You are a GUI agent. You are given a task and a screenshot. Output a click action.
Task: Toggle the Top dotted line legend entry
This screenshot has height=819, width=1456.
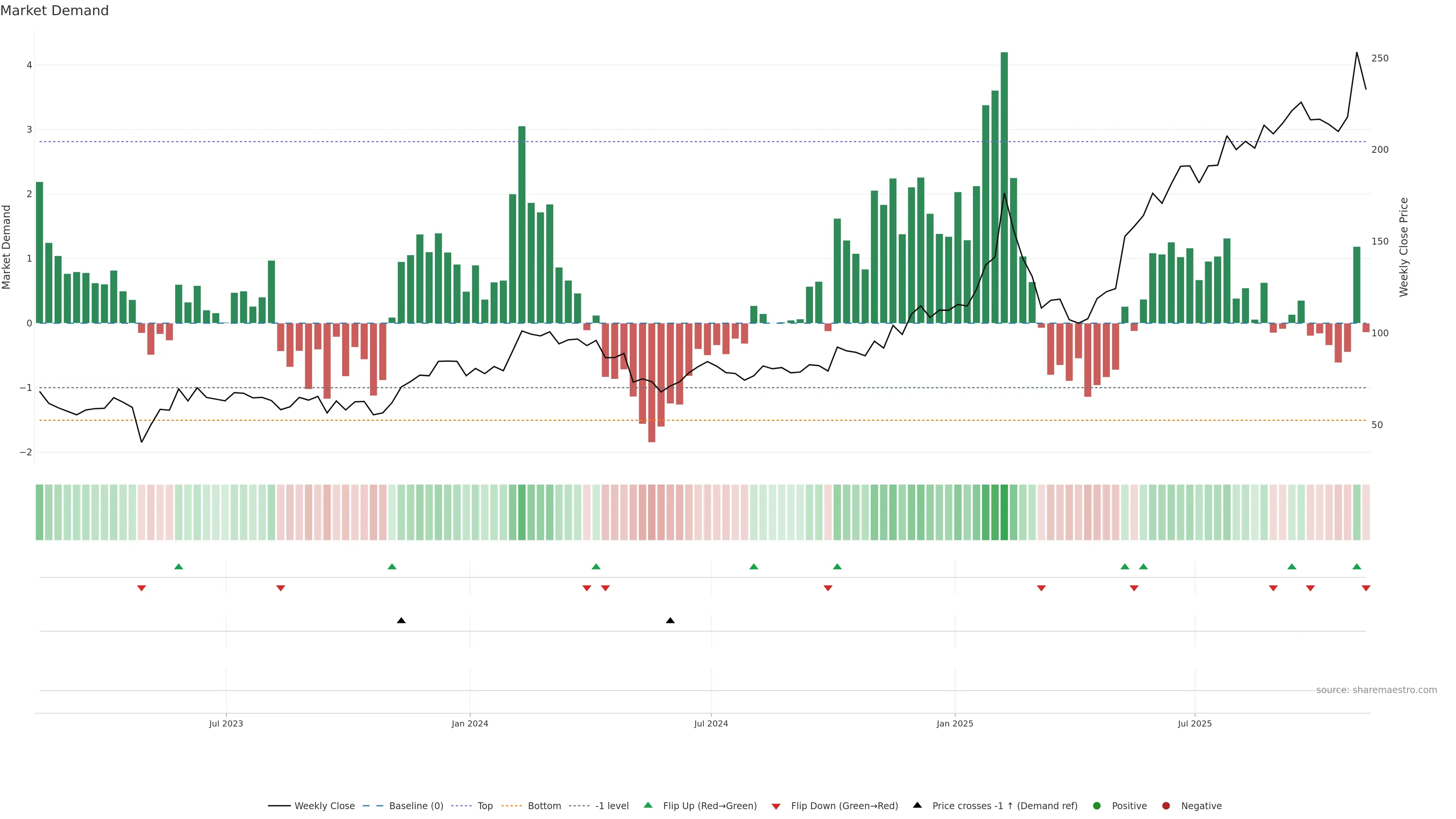(x=485, y=805)
